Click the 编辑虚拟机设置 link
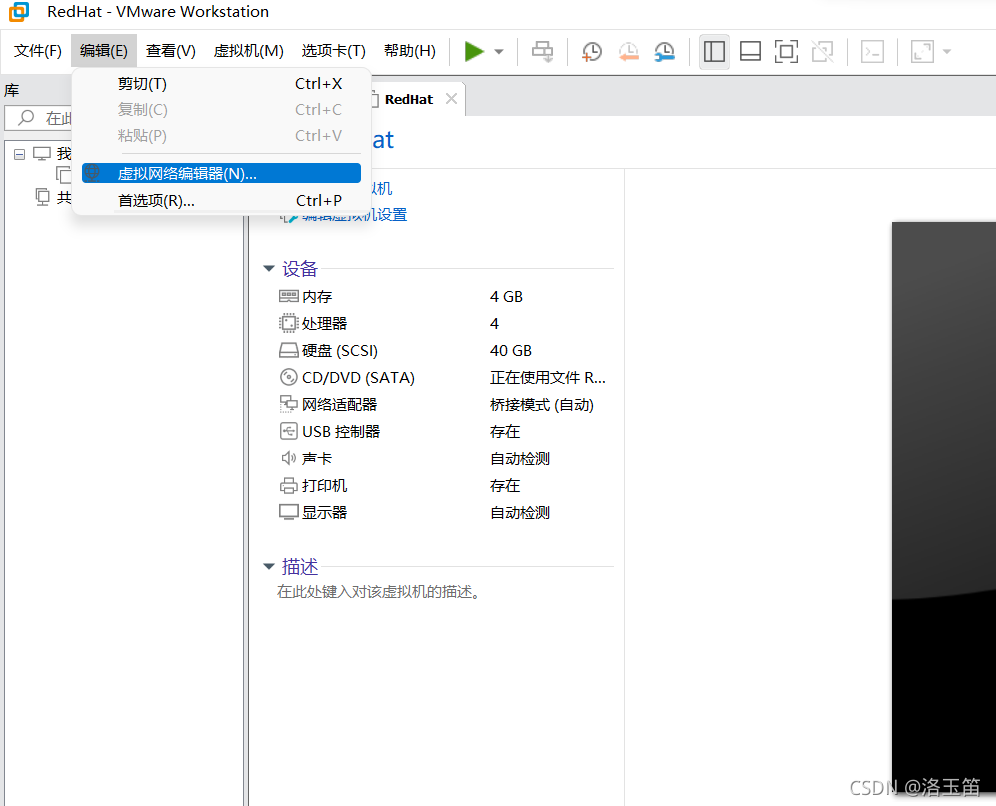 354,215
